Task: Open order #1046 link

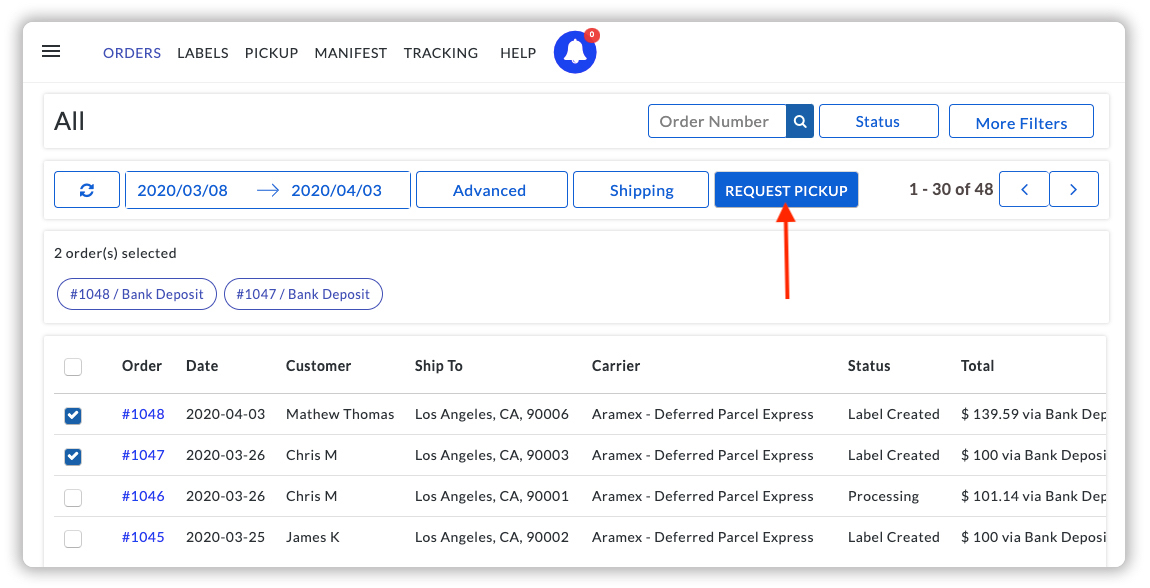Action: (143, 496)
